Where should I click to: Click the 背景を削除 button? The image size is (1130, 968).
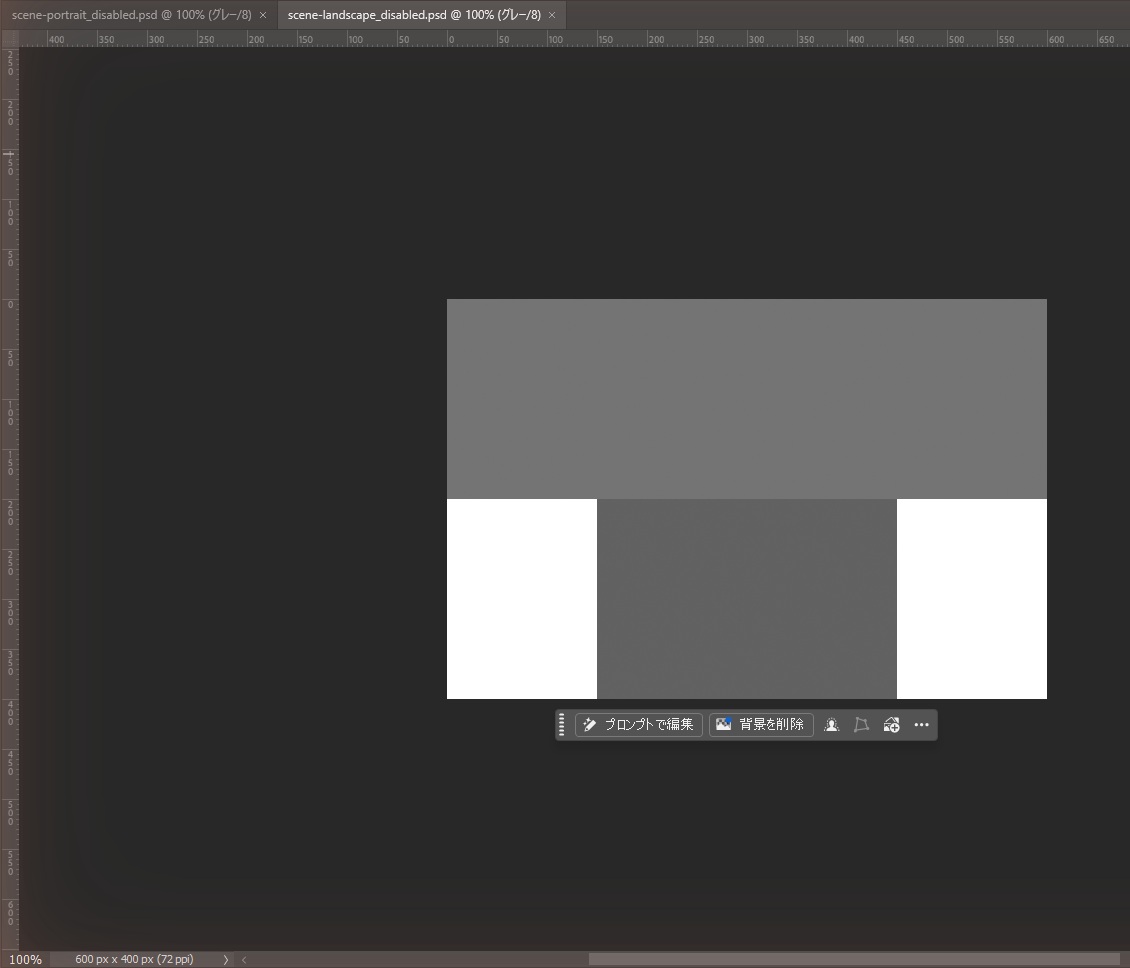coord(761,724)
